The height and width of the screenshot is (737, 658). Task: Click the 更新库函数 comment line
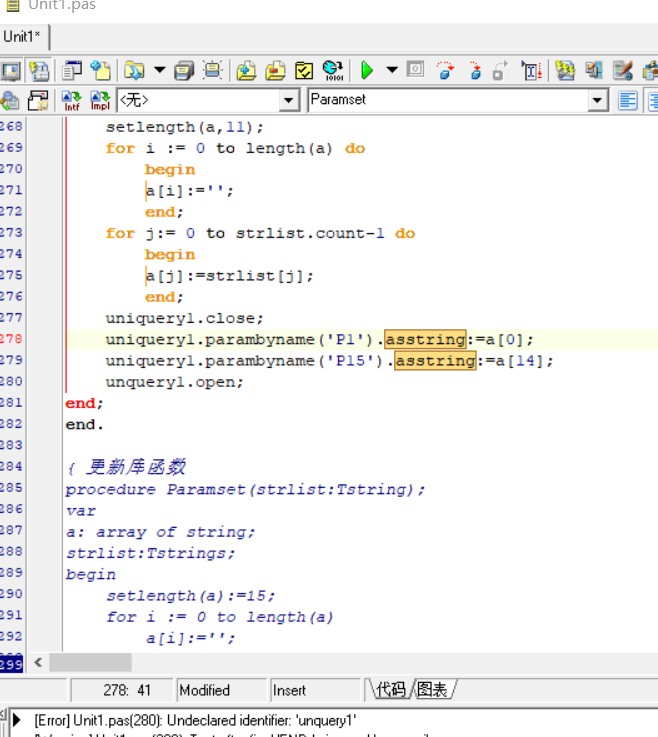coord(126,467)
